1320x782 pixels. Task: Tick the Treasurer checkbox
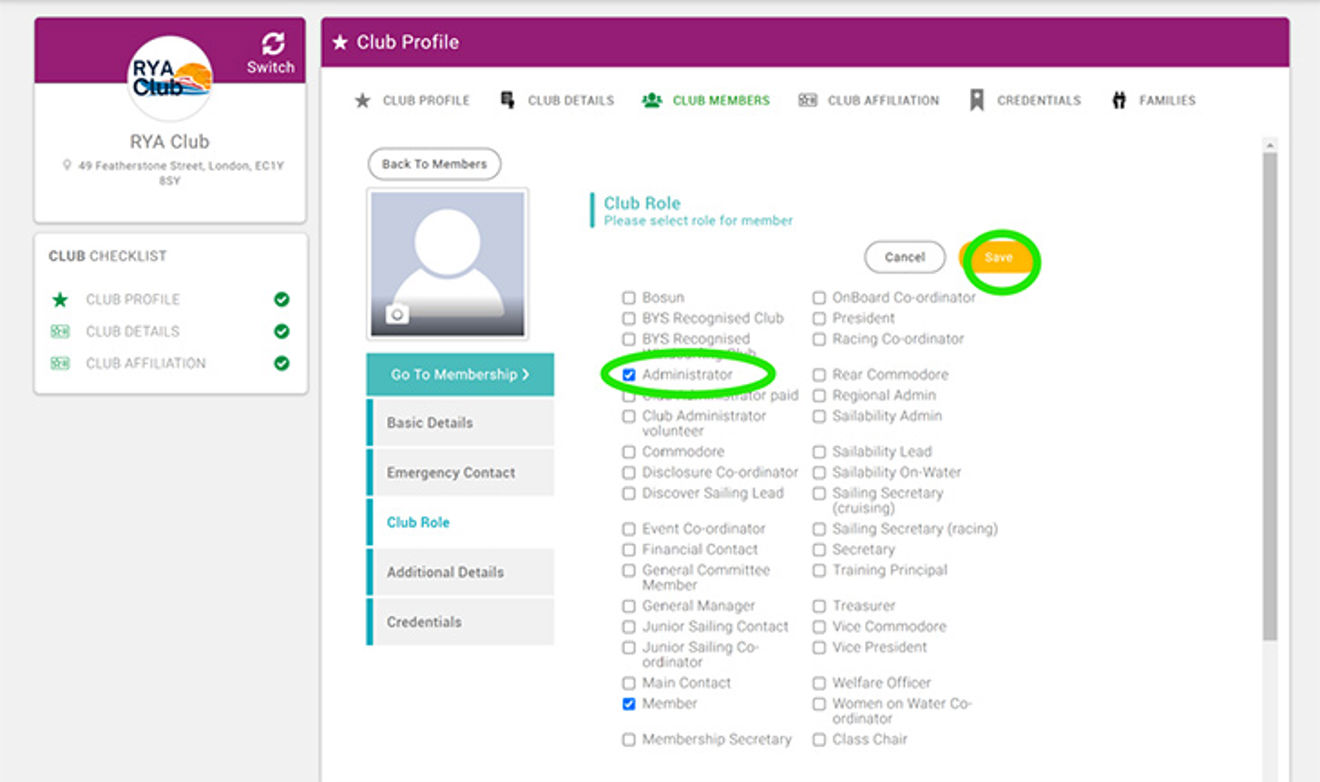point(819,606)
